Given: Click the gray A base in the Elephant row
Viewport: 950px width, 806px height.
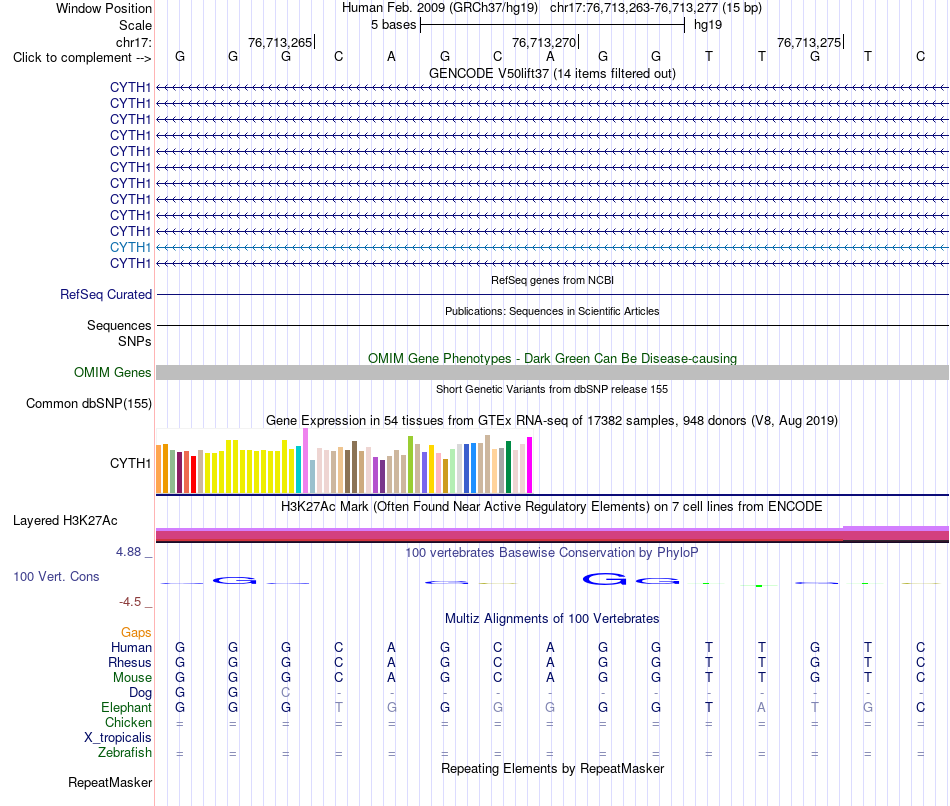Looking at the screenshot, I should tap(762, 708).
